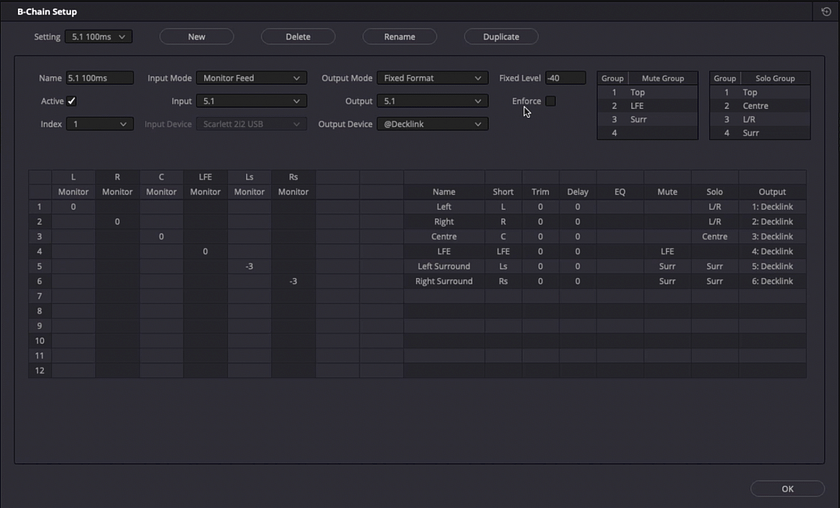Select Mute Group 1 Top row
This screenshot has height=508, width=840.
tap(648, 92)
